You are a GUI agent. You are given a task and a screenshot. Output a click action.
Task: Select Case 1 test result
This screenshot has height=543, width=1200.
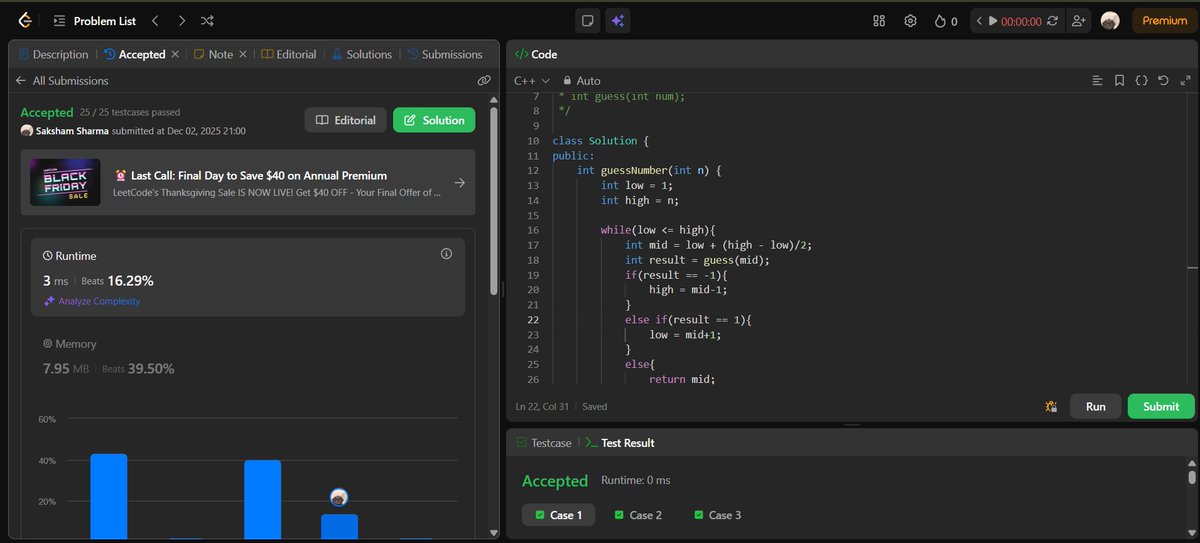click(559, 515)
